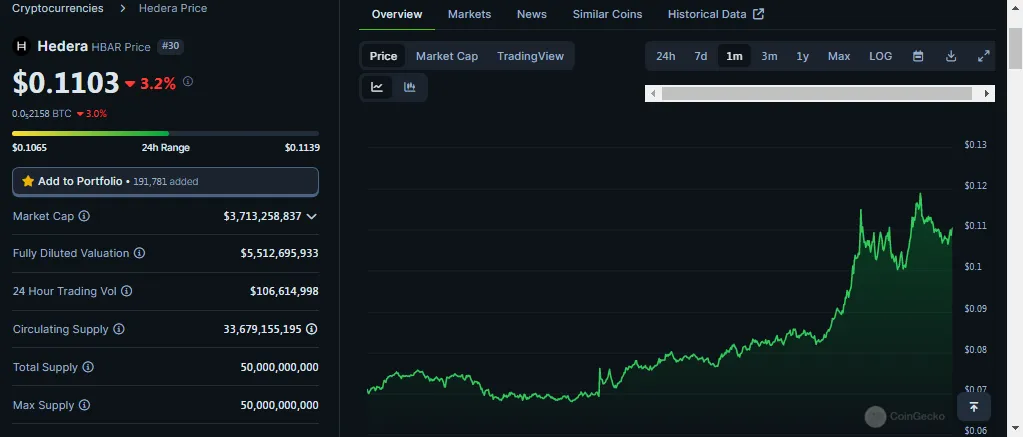Click the $3,713,258,837 market cap value
This screenshot has width=1023, height=437.
click(x=262, y=216)
